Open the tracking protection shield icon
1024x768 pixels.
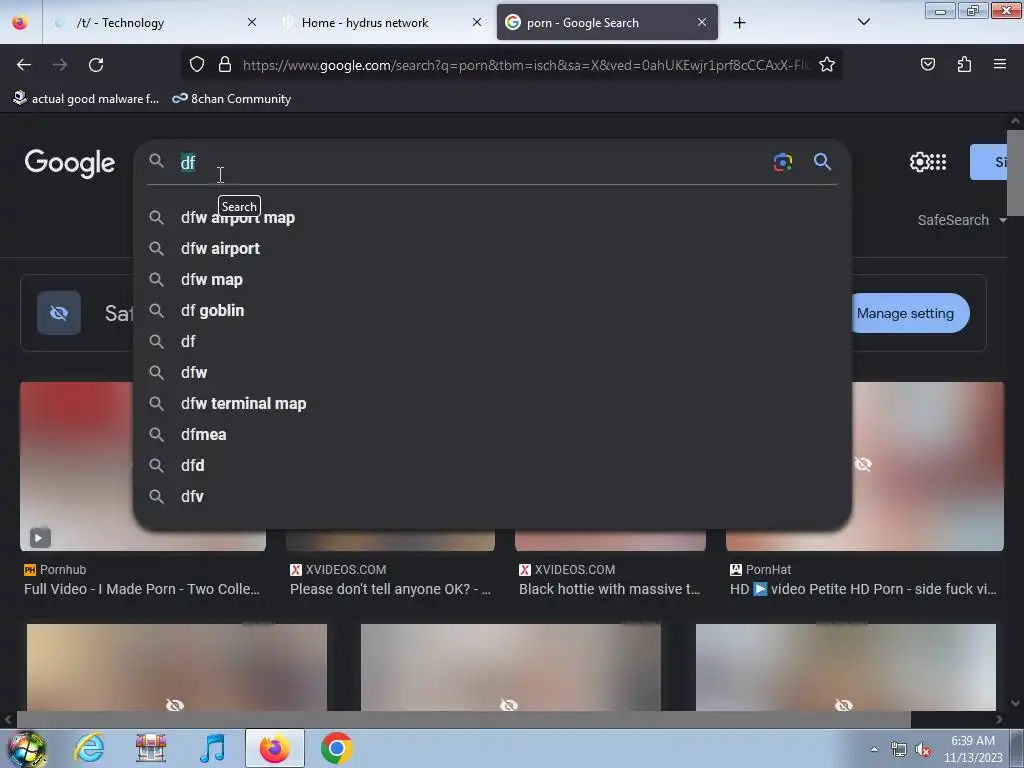[x=197, y=65]
